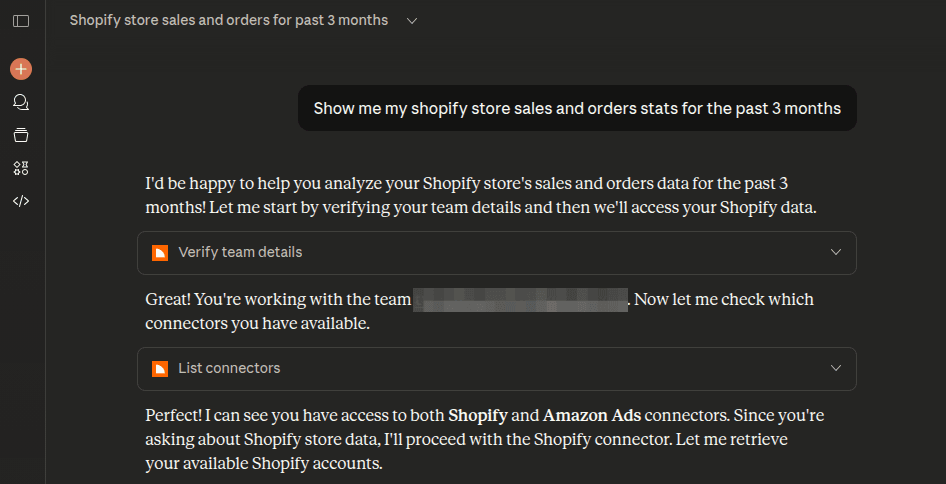Click the conversation title 'Shopify store sales and orders'
Screen dimensions: 946x484
[228, 20]
